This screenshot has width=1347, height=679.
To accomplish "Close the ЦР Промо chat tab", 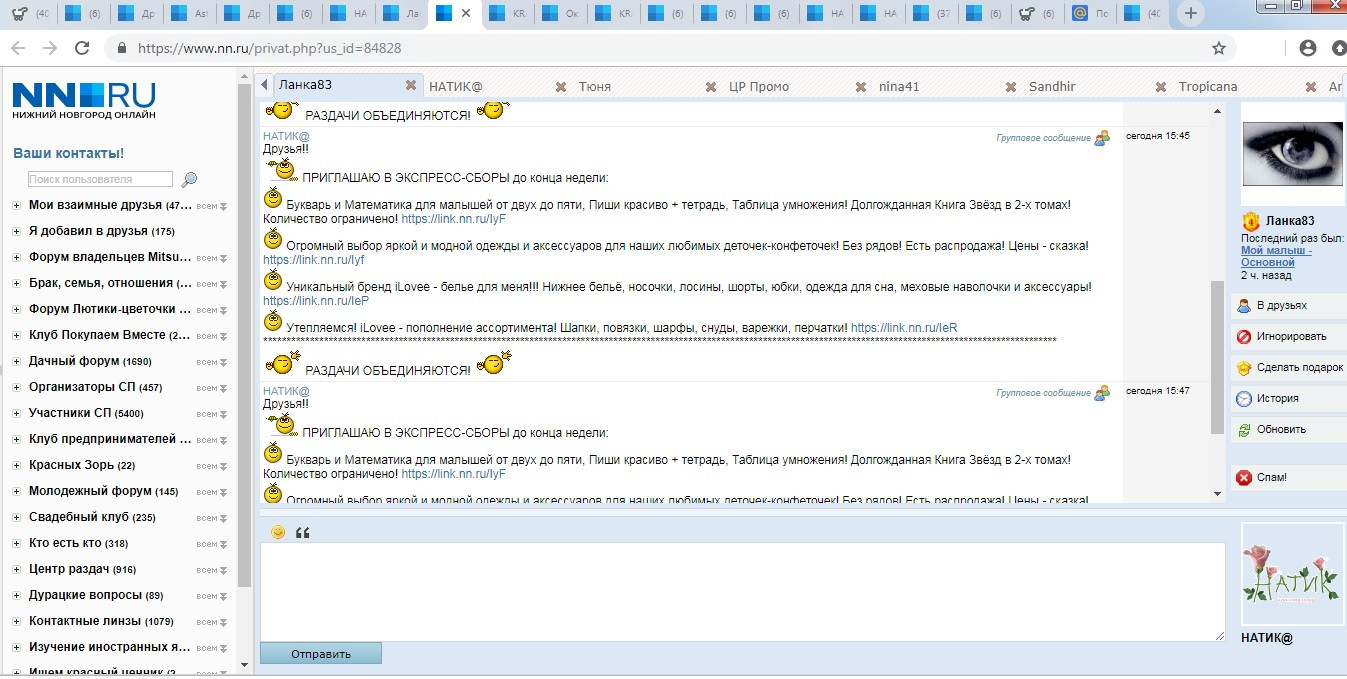I will tap(861, 87).
